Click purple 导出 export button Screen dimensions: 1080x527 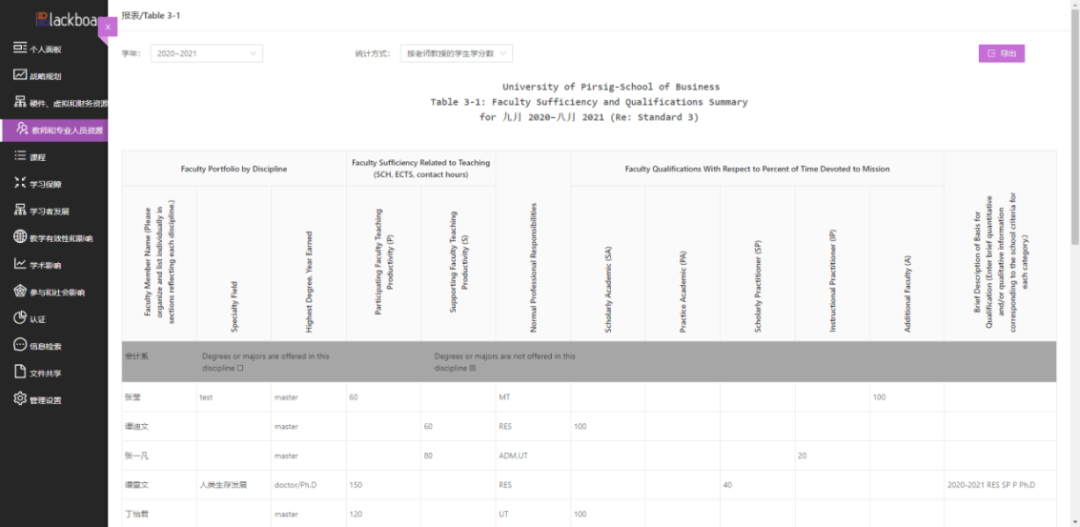pyautogui.click(x=1001, y=53)
